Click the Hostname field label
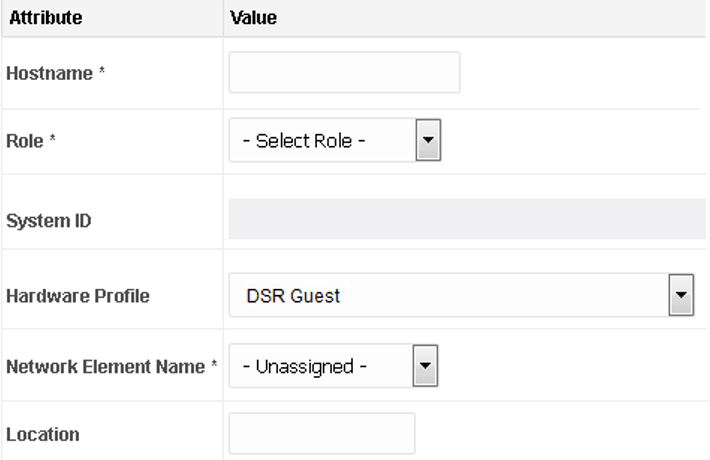Image resolution: width=710 pixels, height=460 pixels. click(55, 74)
